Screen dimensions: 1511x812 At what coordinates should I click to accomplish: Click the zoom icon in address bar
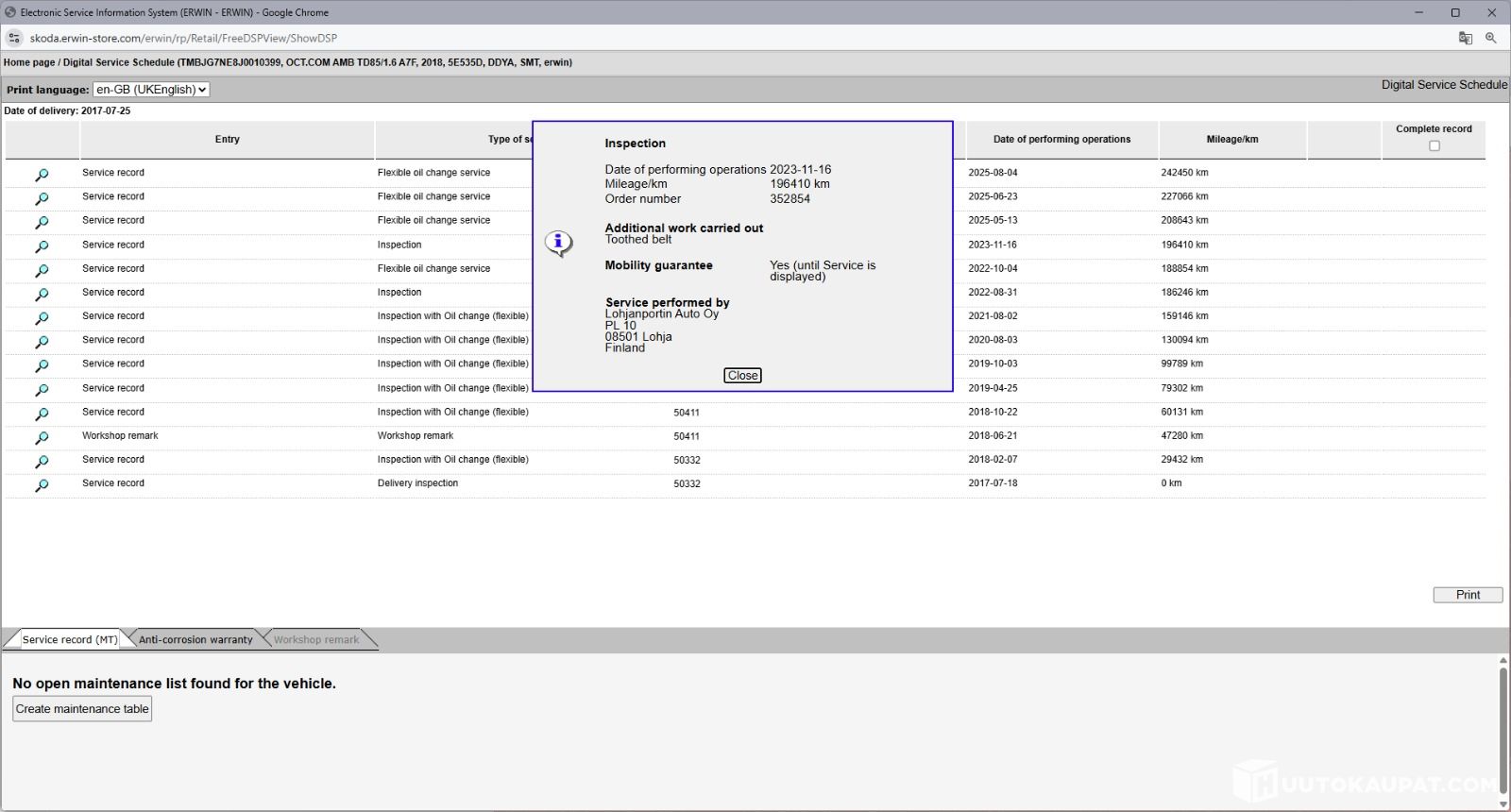click(x=1490, y=38)
